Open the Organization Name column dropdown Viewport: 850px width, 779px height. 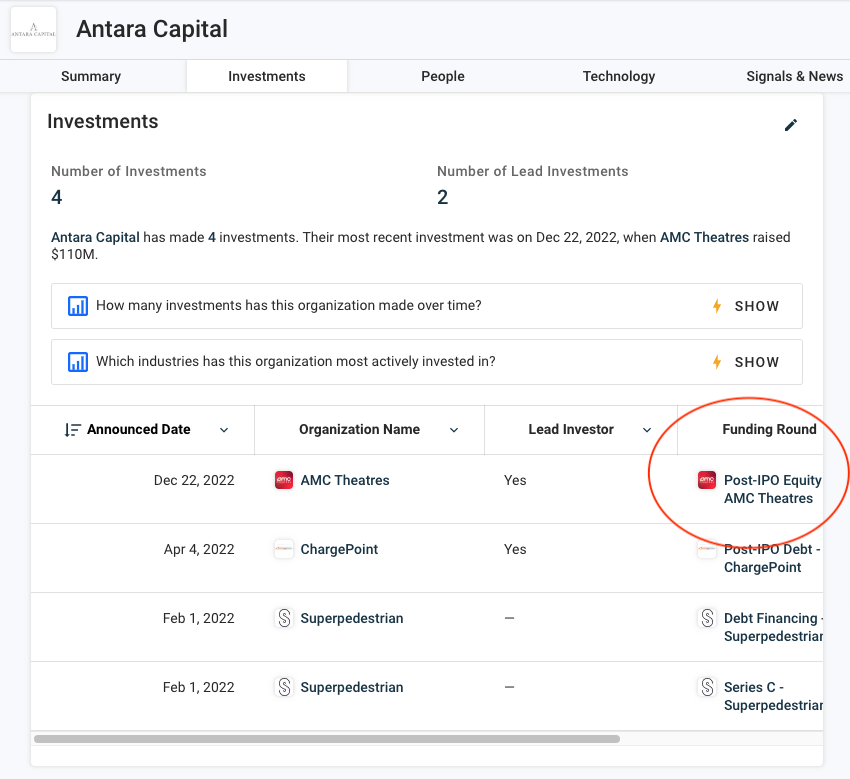point(454,430)
